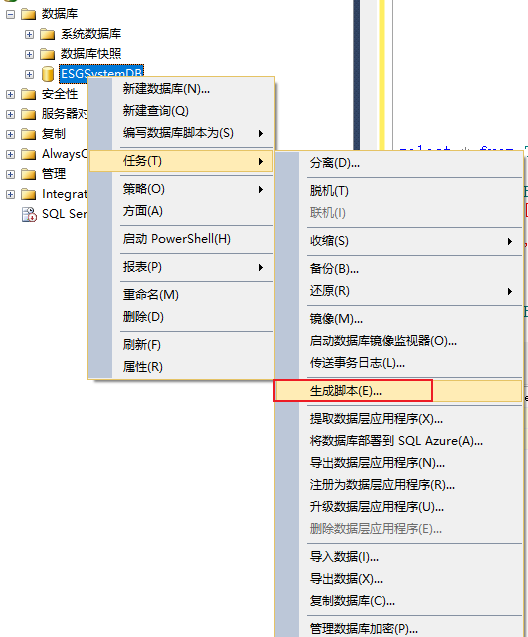Click the 数据库快照 folder icon
This screenshot has height=637, width=528.
click(x=48, y=54)
